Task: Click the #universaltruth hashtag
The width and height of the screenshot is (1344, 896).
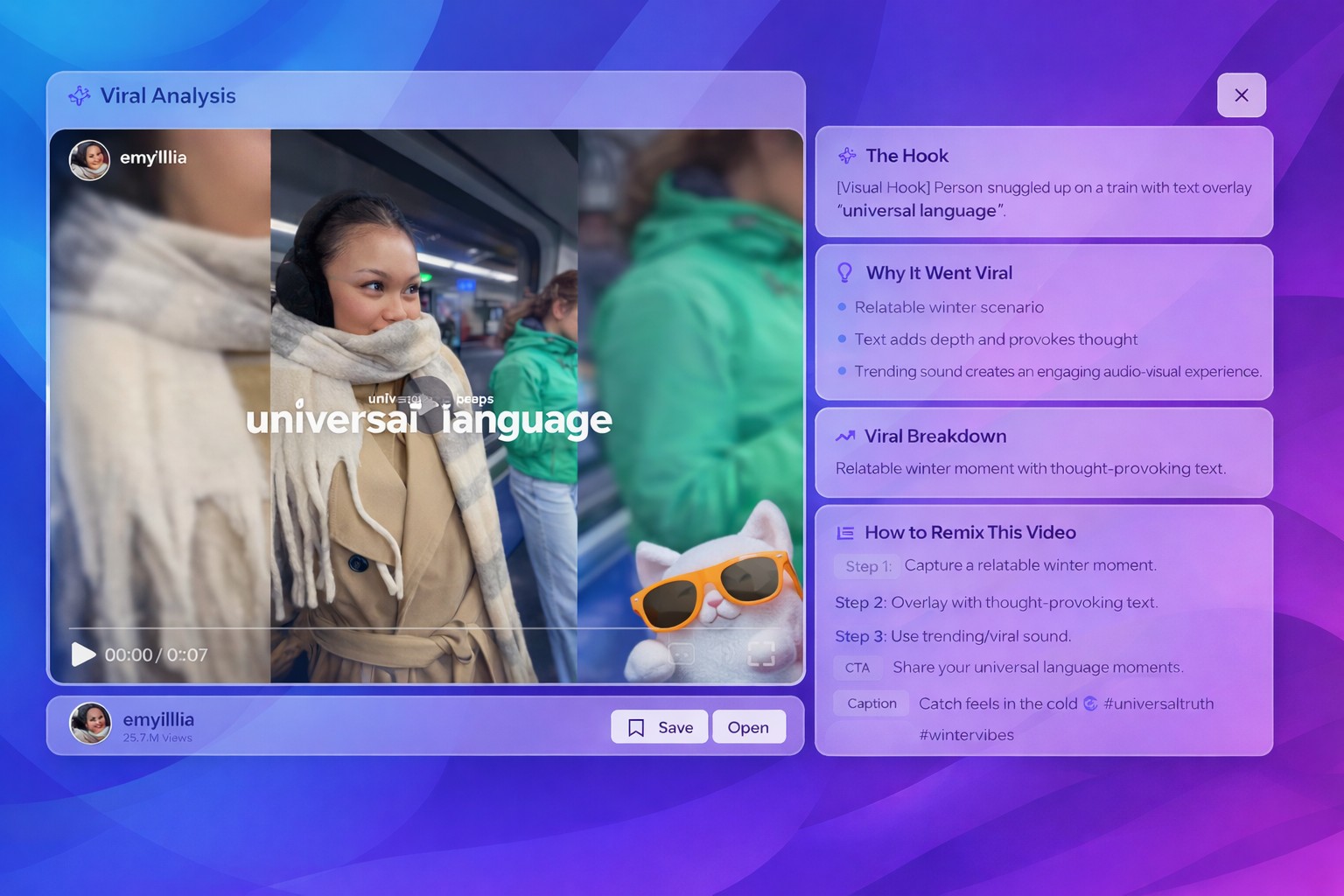Action: pyautogui.click(x=1158, y=703)
